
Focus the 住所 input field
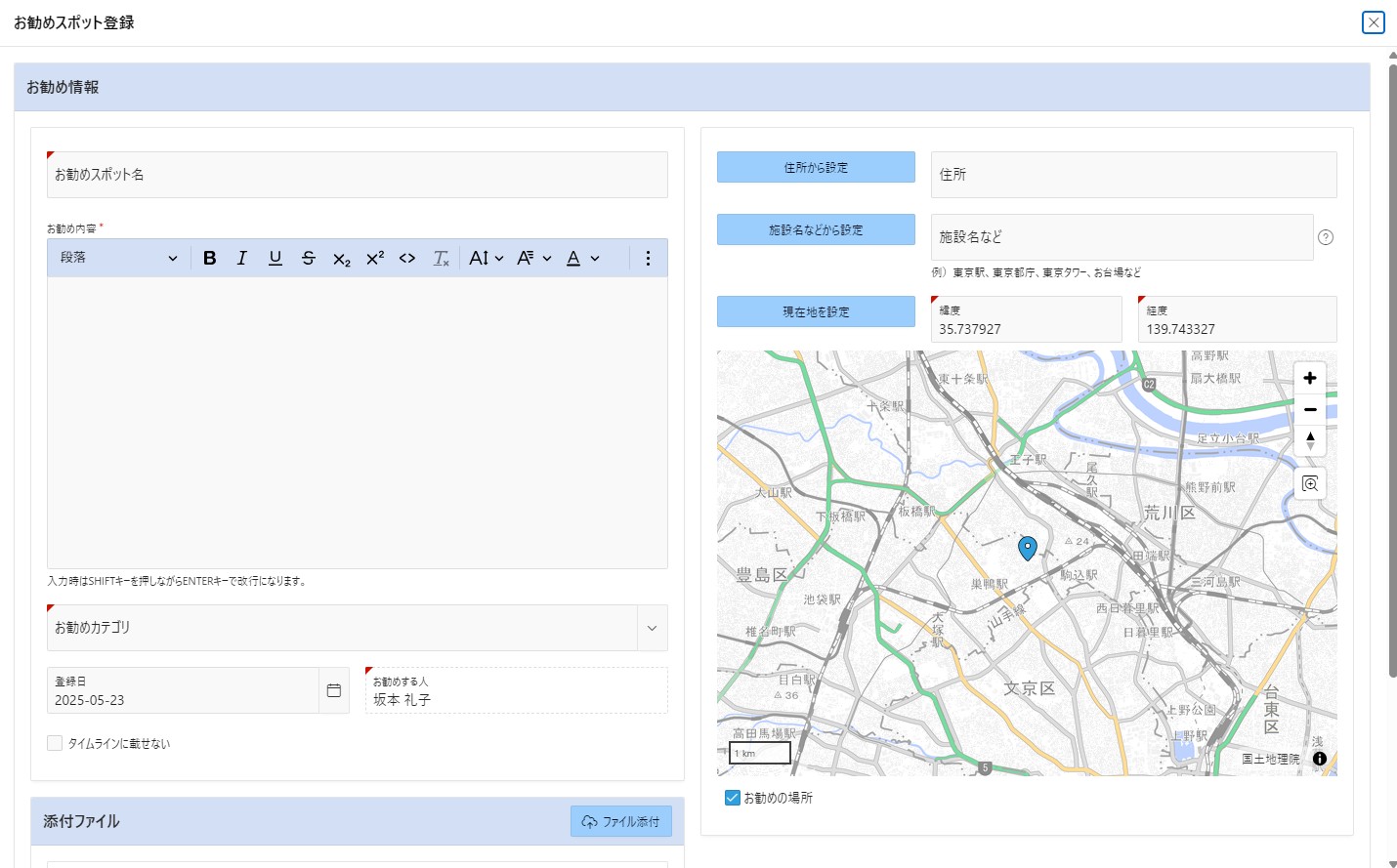1134,175
